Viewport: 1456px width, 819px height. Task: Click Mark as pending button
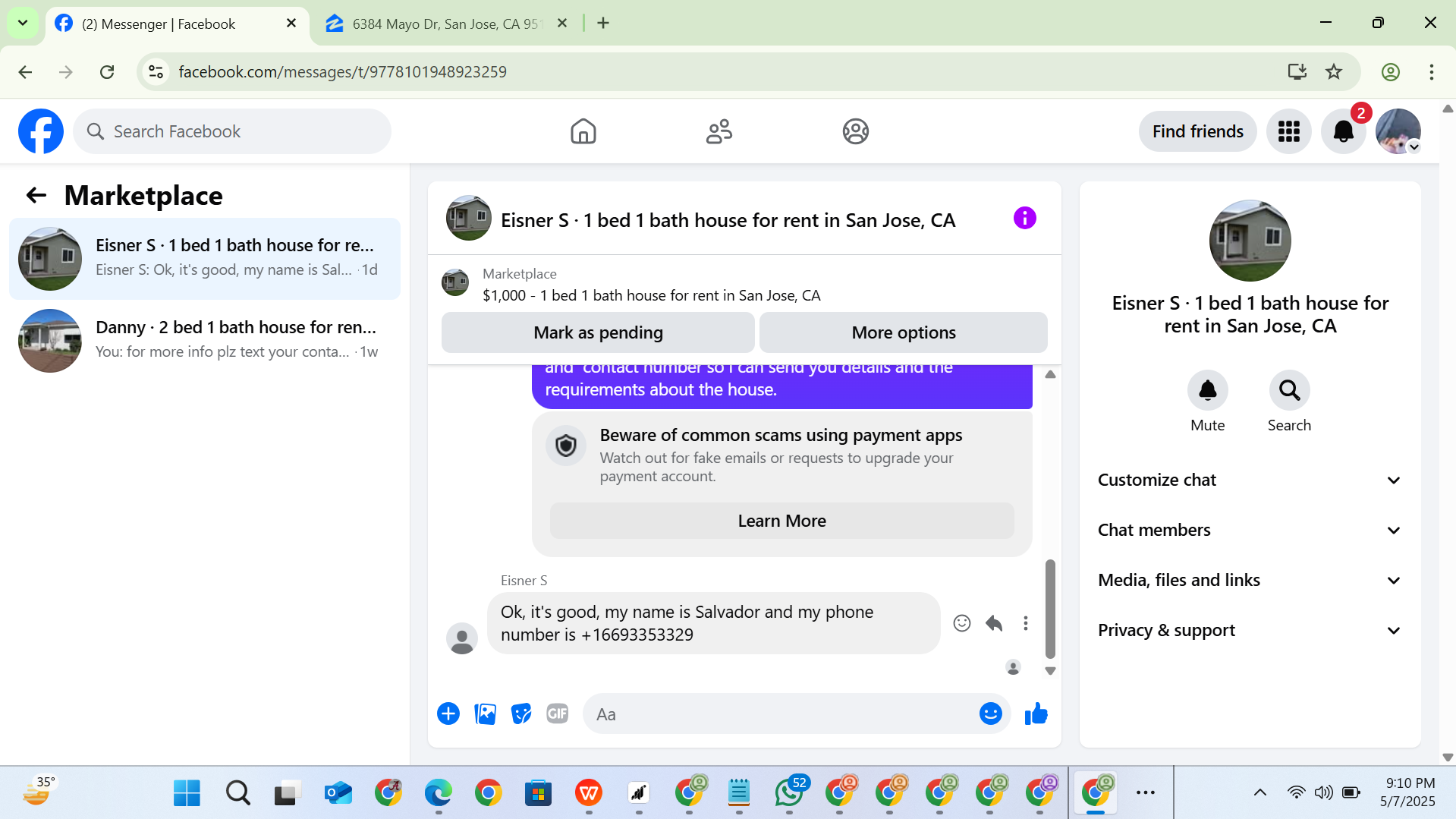pos(598,332)
